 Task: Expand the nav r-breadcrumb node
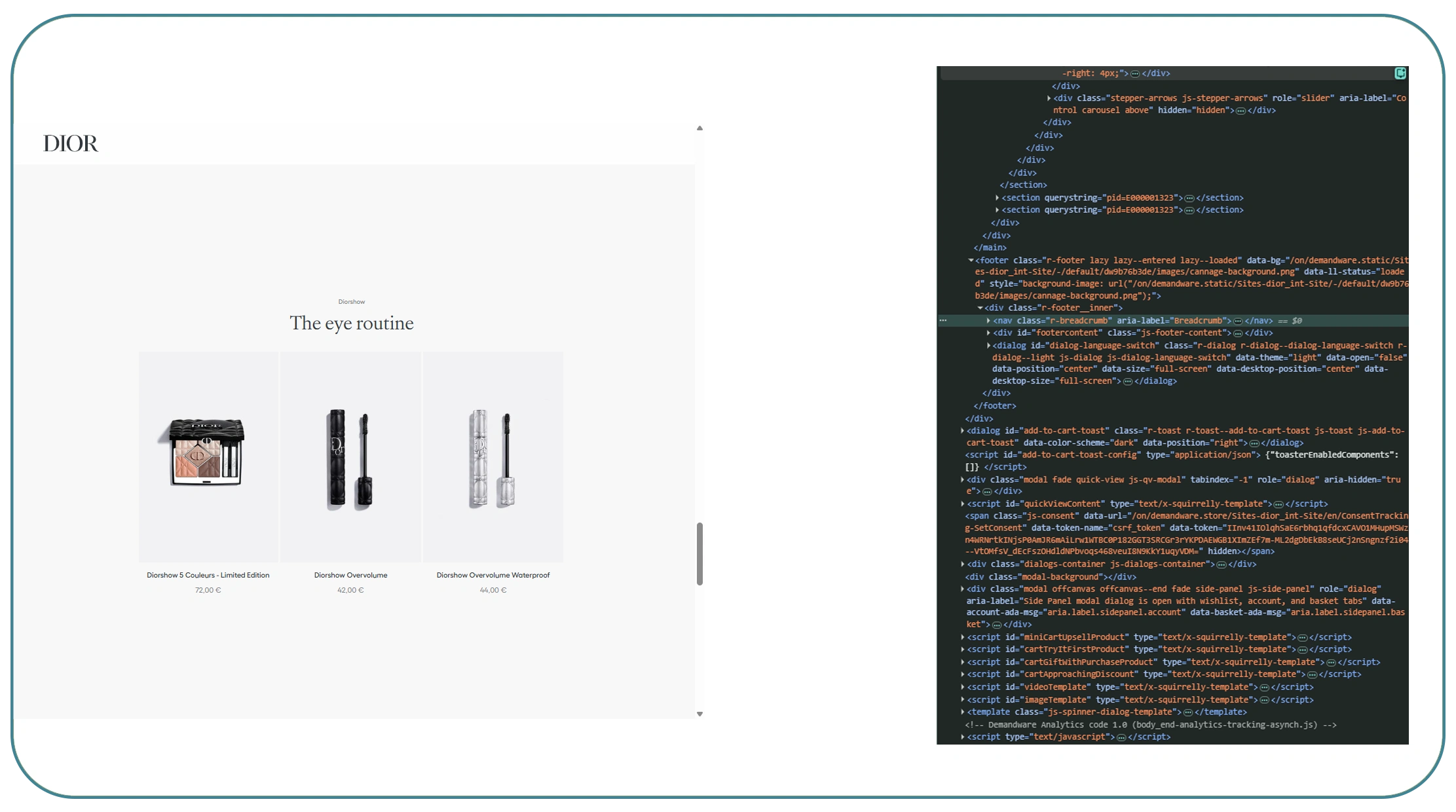pyautogui.click(x=988, y=320)
